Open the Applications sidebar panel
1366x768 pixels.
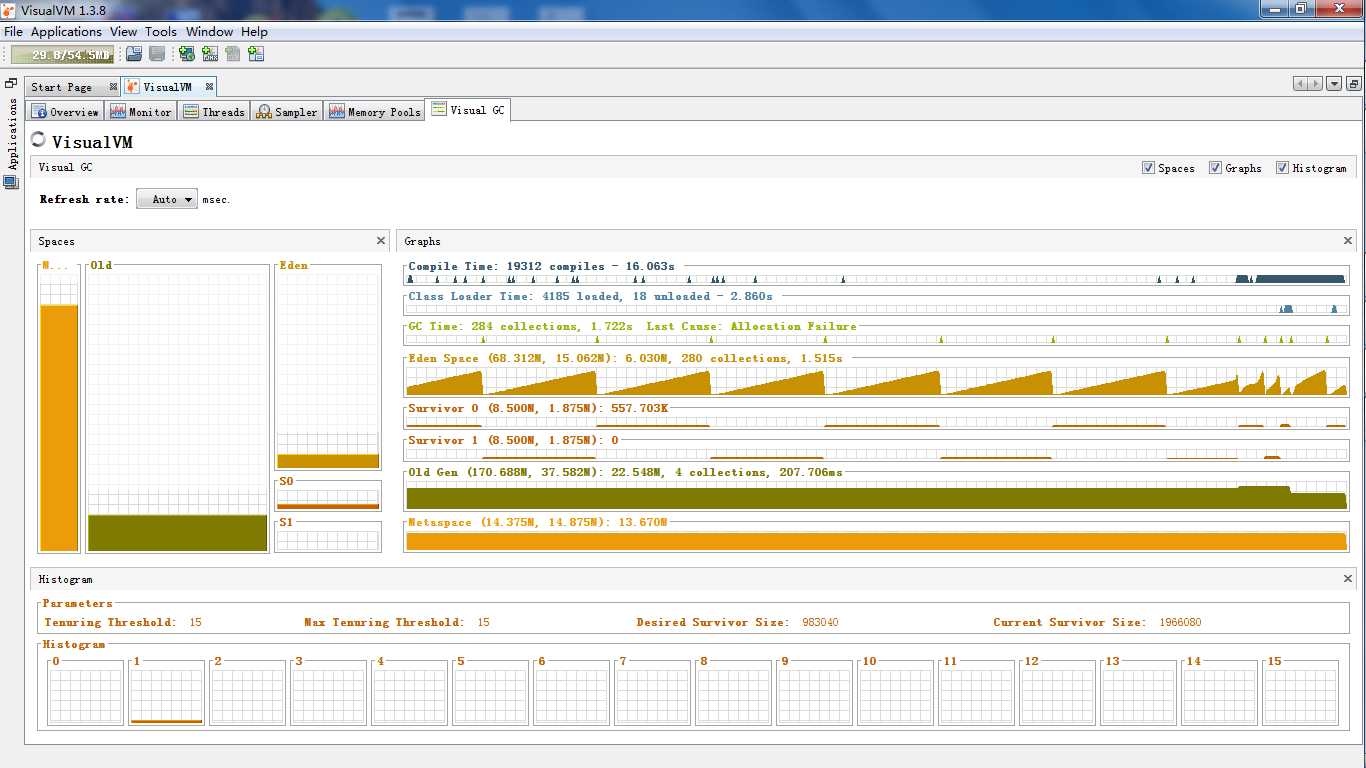tap(12, 134)
